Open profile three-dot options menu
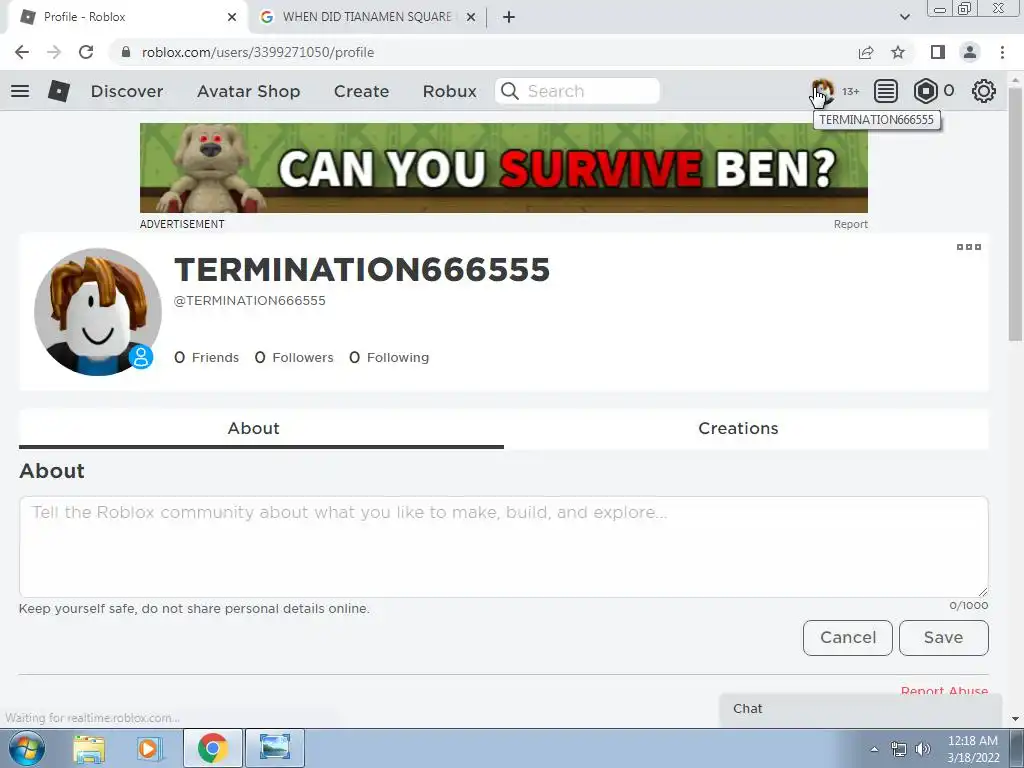Screen dimensions: 1024x768 tap(968, 247)
